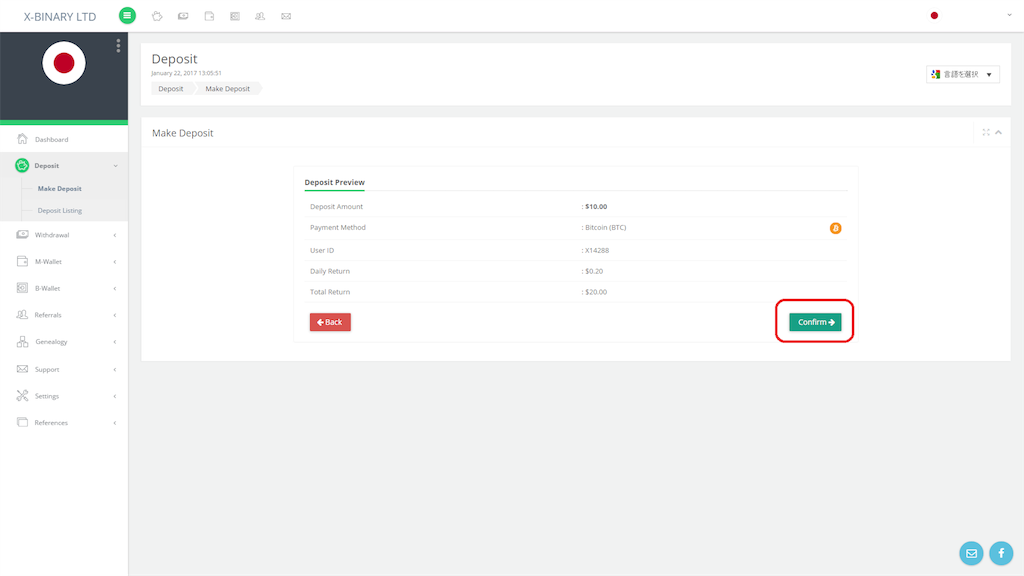
Task: Click the Dashboard home icon
Action: coord(22,138)
